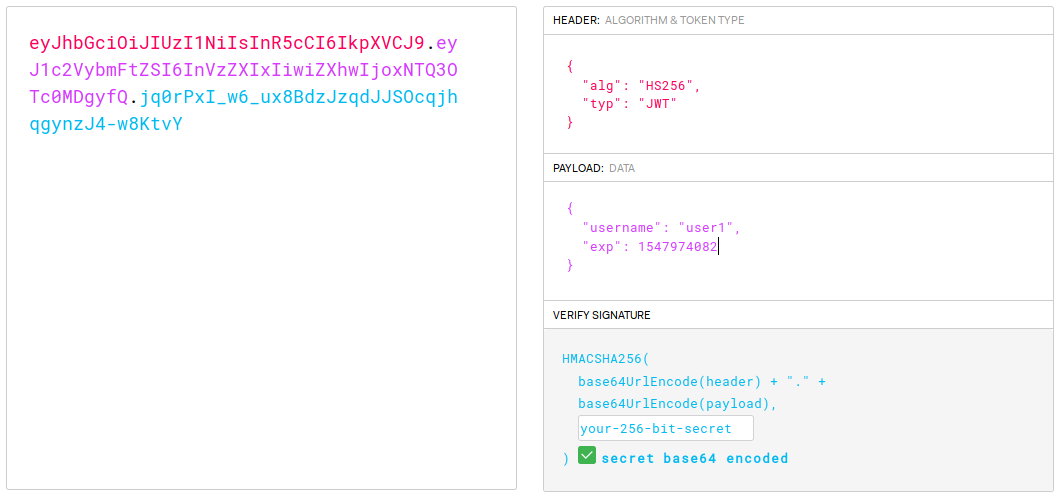This screenshot has height=496, width=1058.
Task: Click the red header segment of token
Action: [227, 43]
